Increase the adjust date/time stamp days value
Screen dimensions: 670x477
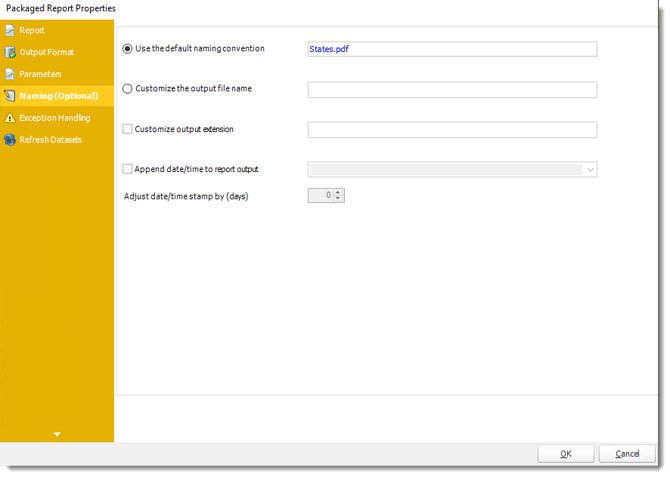tap(338, 192)
